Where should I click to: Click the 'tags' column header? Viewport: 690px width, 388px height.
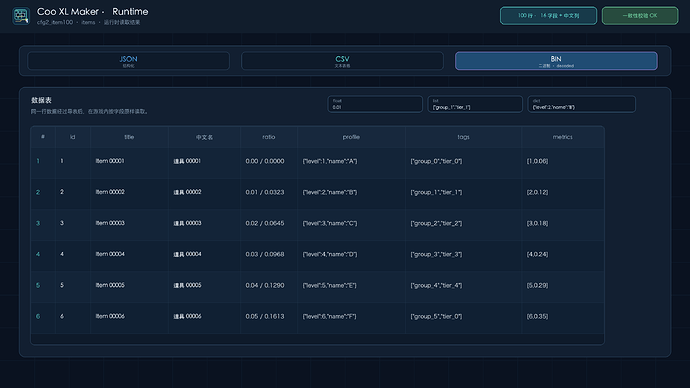click(x=463, y=137)
